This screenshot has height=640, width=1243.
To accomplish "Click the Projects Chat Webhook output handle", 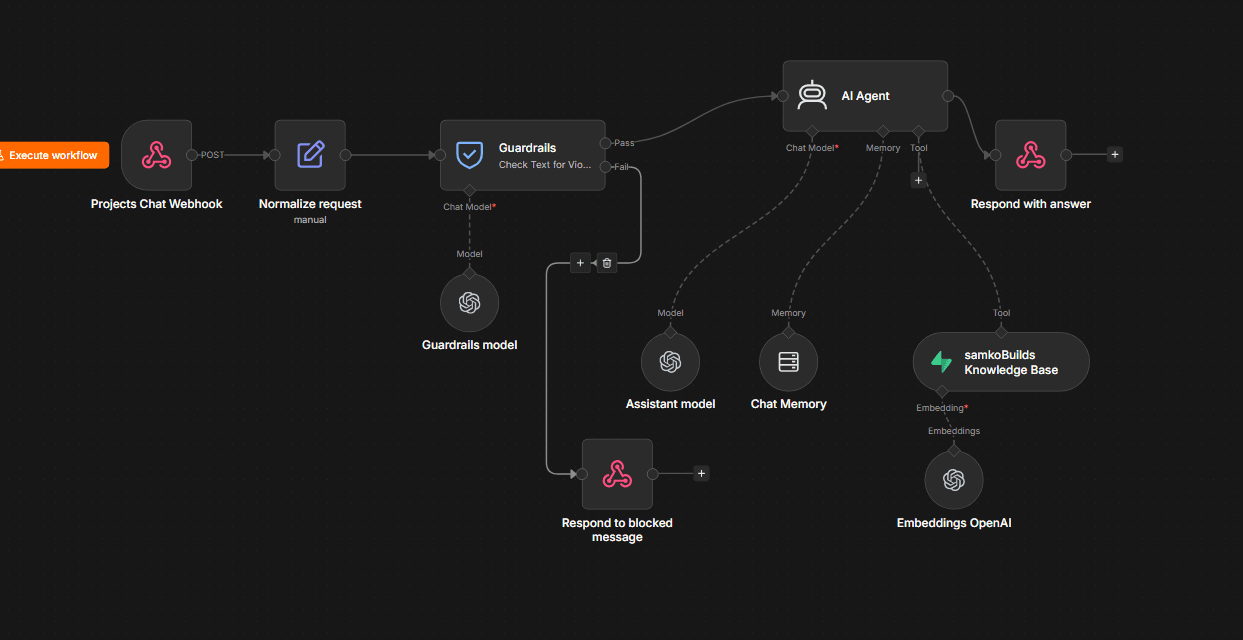I will [x=192, y=155].
